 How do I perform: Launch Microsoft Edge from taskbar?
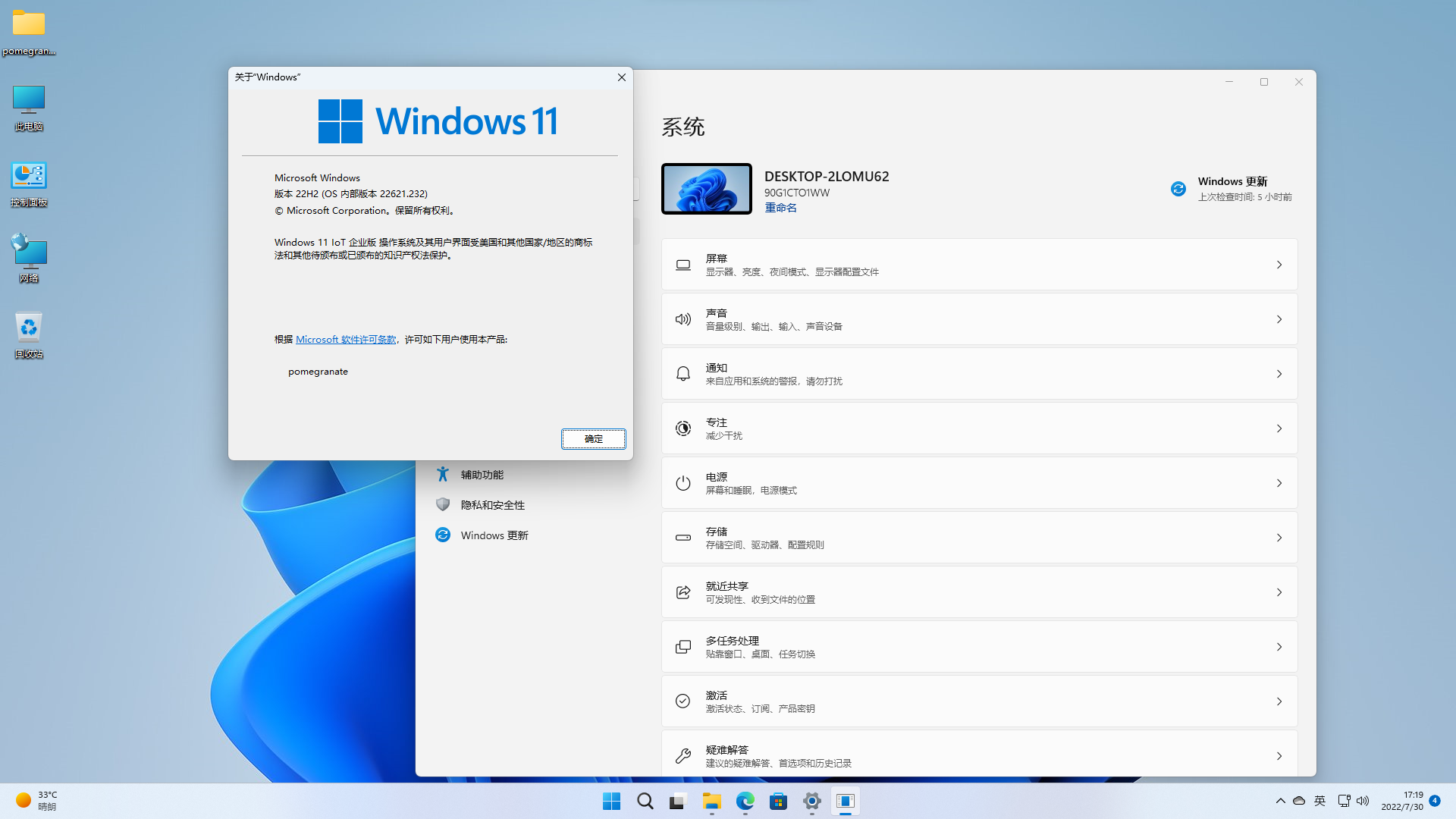tap(745, 801)
